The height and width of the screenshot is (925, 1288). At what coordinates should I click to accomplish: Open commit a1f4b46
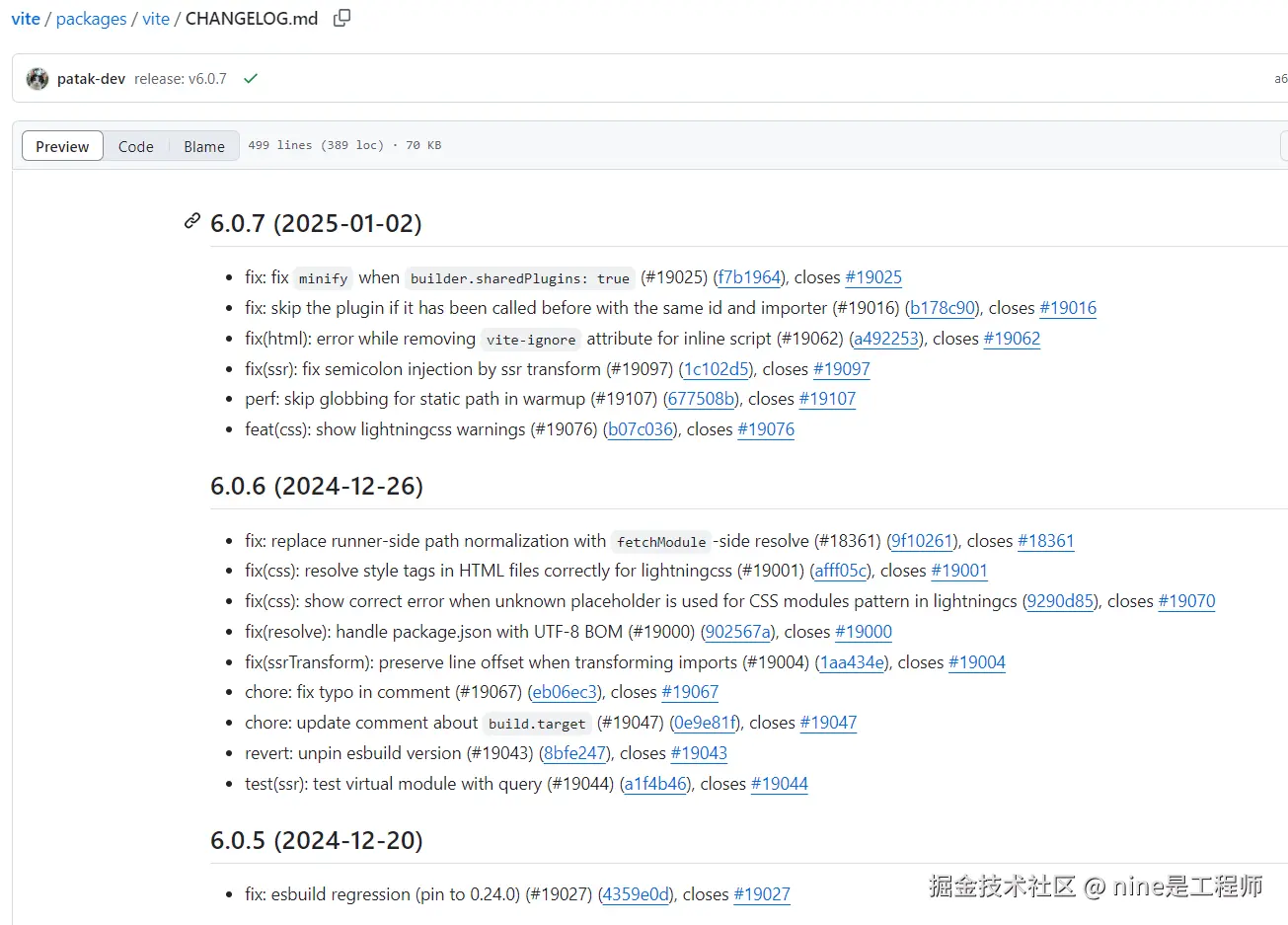coord(656,784)
